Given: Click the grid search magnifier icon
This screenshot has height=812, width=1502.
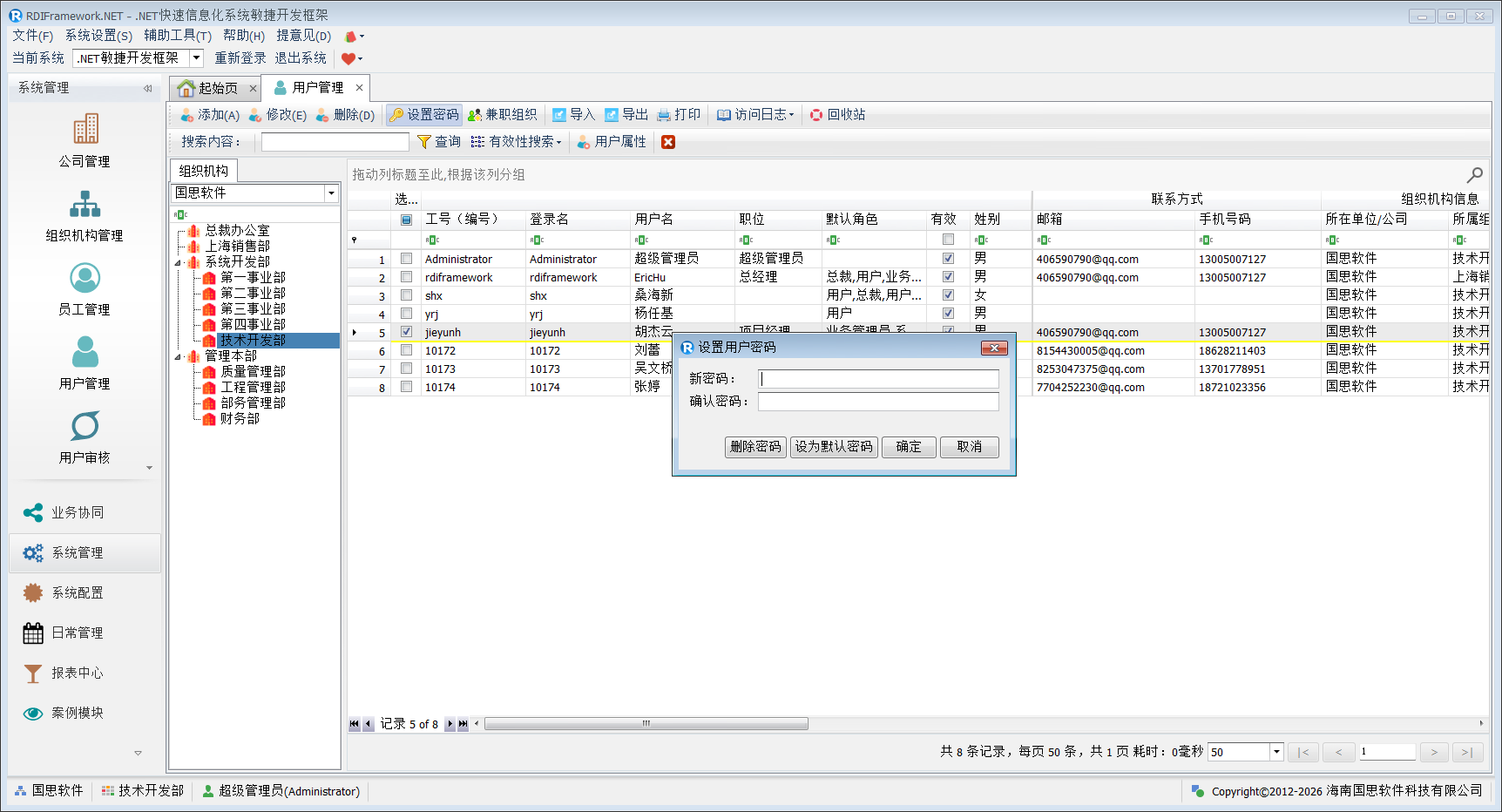Looking at the screenshot, I should click(1474, 175).
